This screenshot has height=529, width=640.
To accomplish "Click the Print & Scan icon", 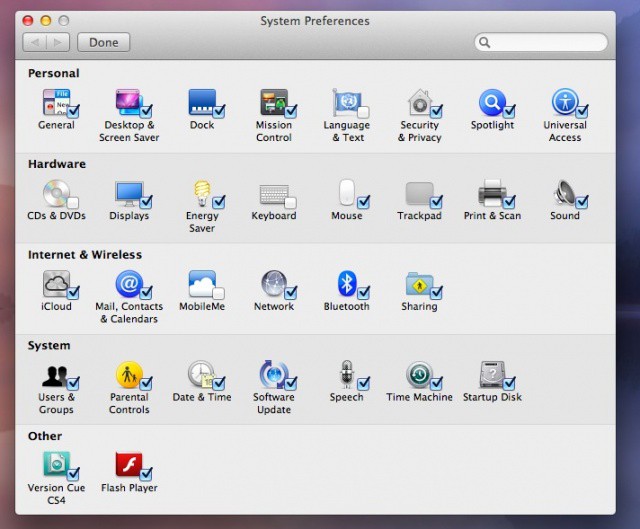I will click(x=490, y=194).
